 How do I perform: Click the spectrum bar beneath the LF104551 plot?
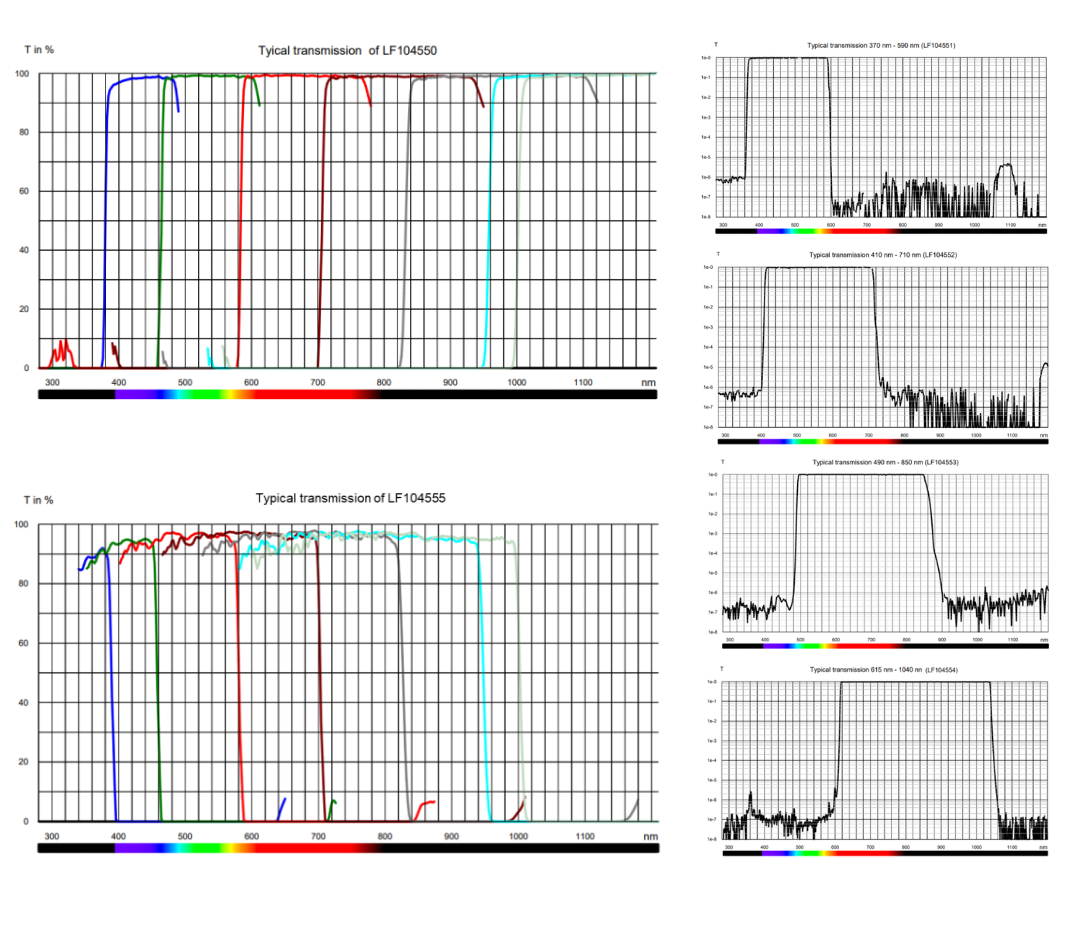(881, 231)
